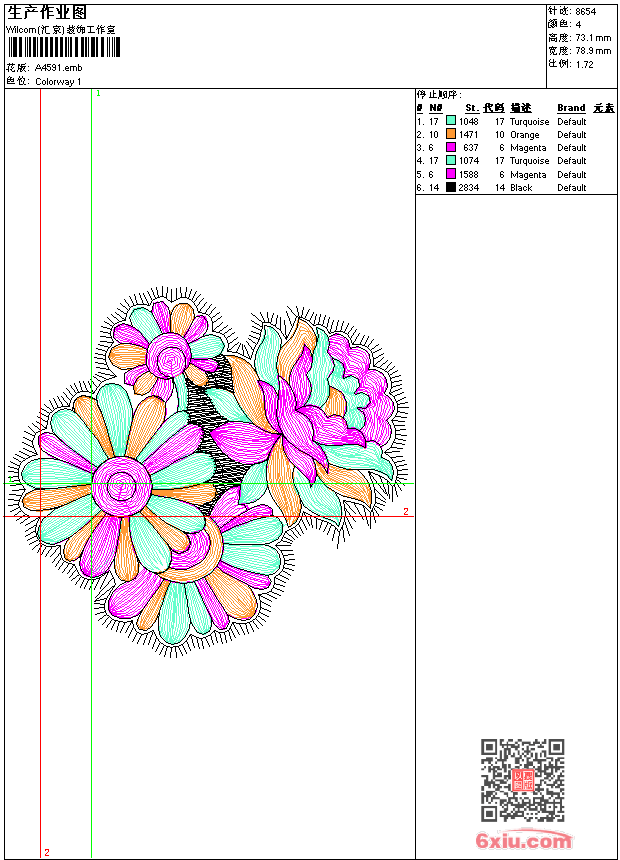The width and height of the screenshot is (620, 860).
Task: Click the width value '78.9 mm'
Action: (593, 51)
